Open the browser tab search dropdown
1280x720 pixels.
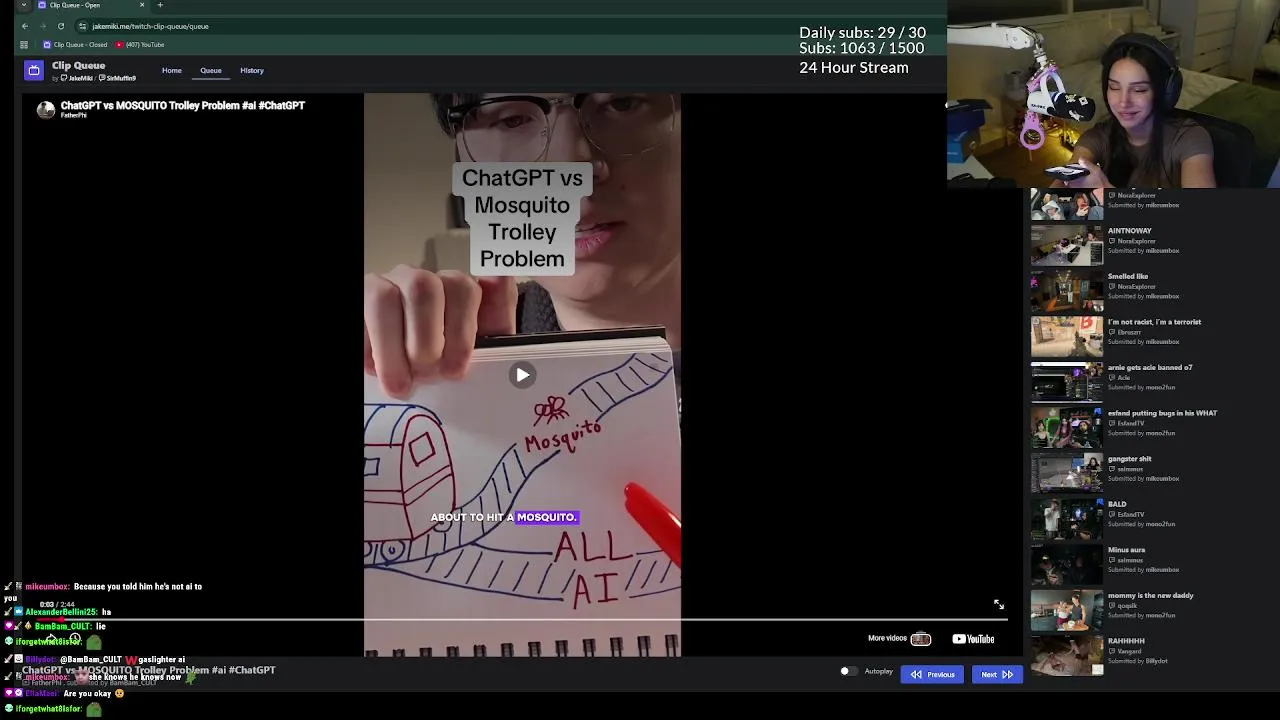pyautogui.click(x=23, y=5)
